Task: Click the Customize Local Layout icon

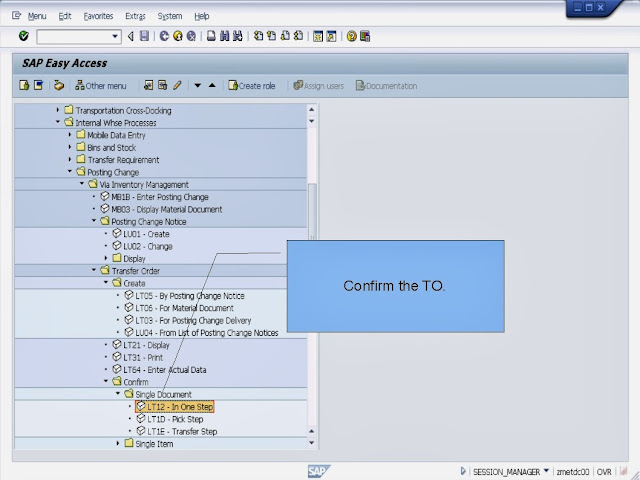Action: [x=365, y=36]
